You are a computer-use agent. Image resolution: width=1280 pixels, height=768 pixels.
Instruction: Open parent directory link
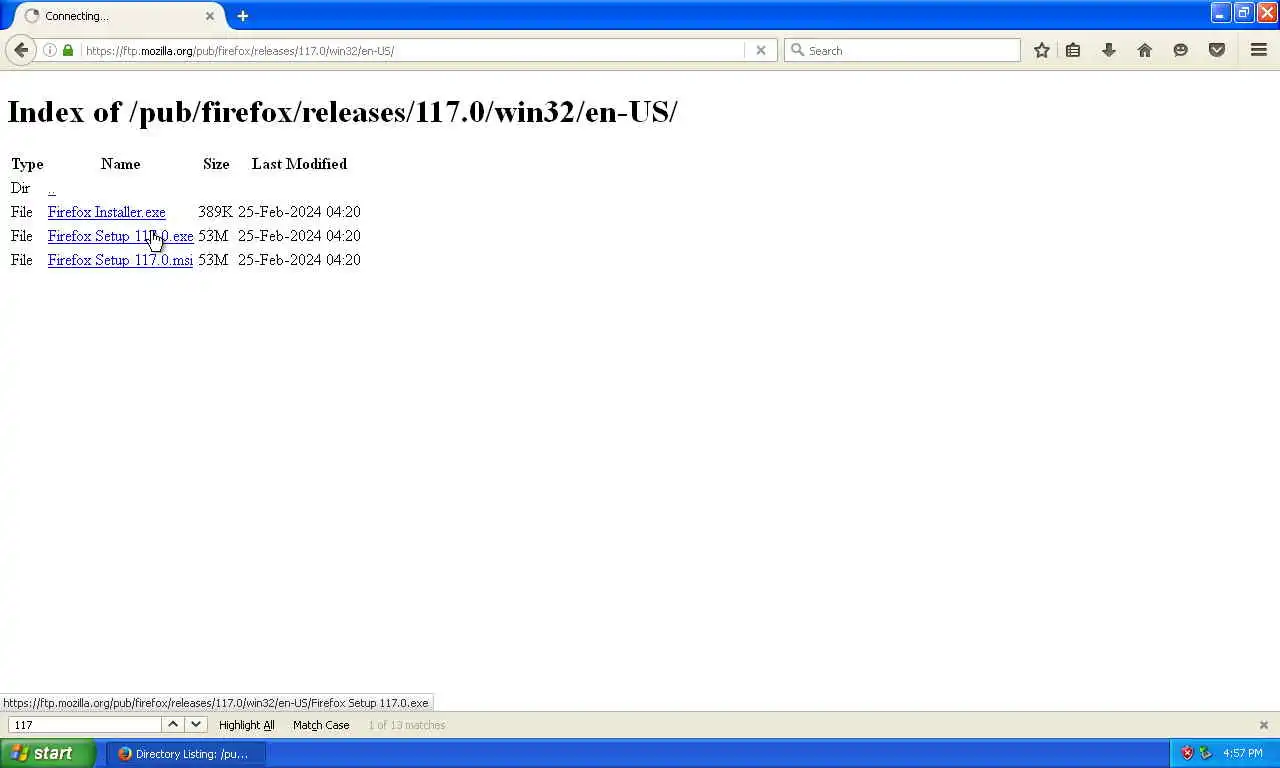(x=51, y=188)
